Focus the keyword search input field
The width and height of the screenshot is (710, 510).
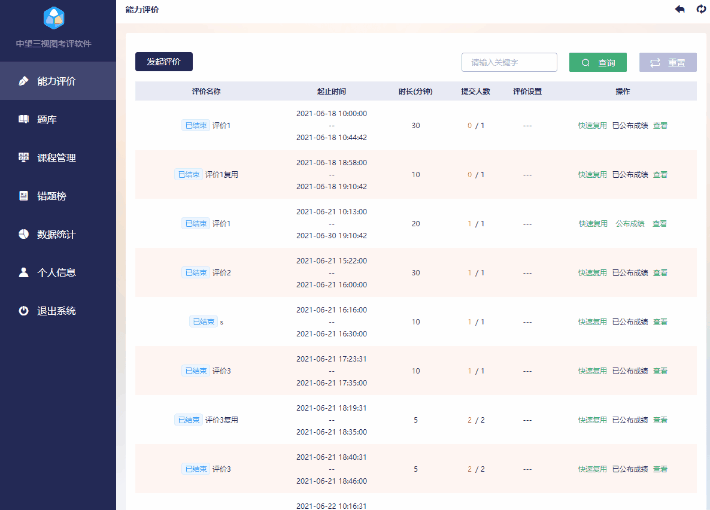coord(509,62)
